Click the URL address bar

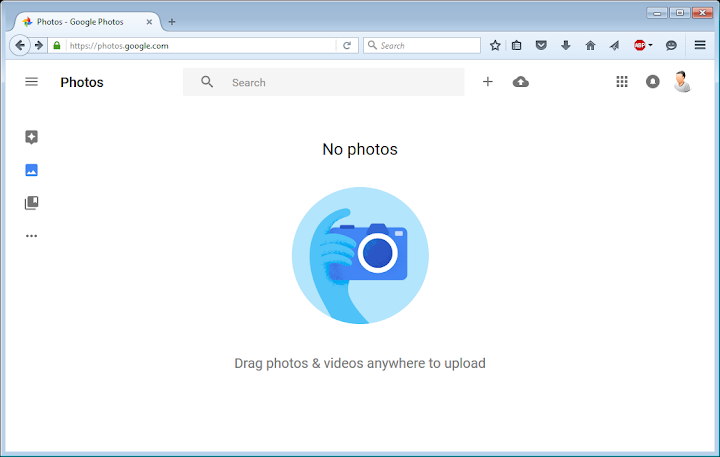202,45
